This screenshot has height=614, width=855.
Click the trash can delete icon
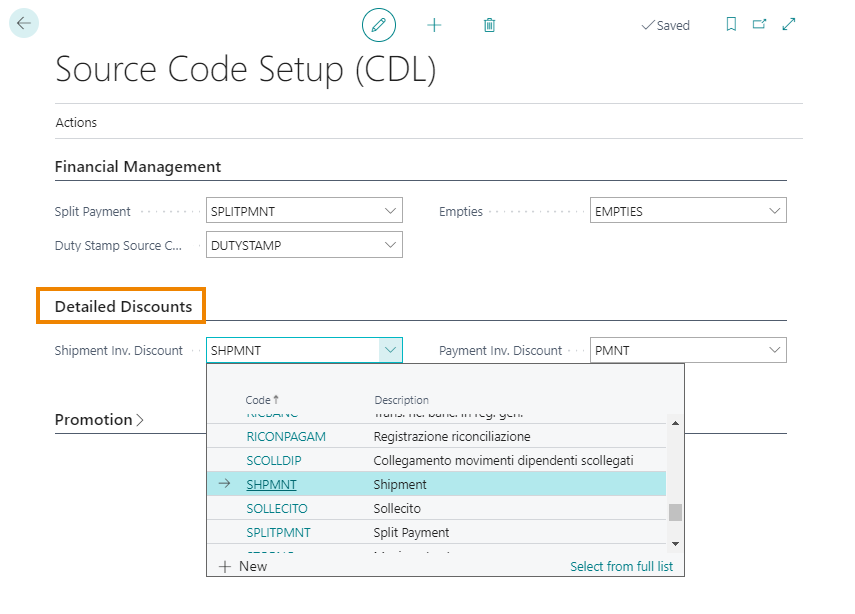pyautogui.click(x=490, y=25)
